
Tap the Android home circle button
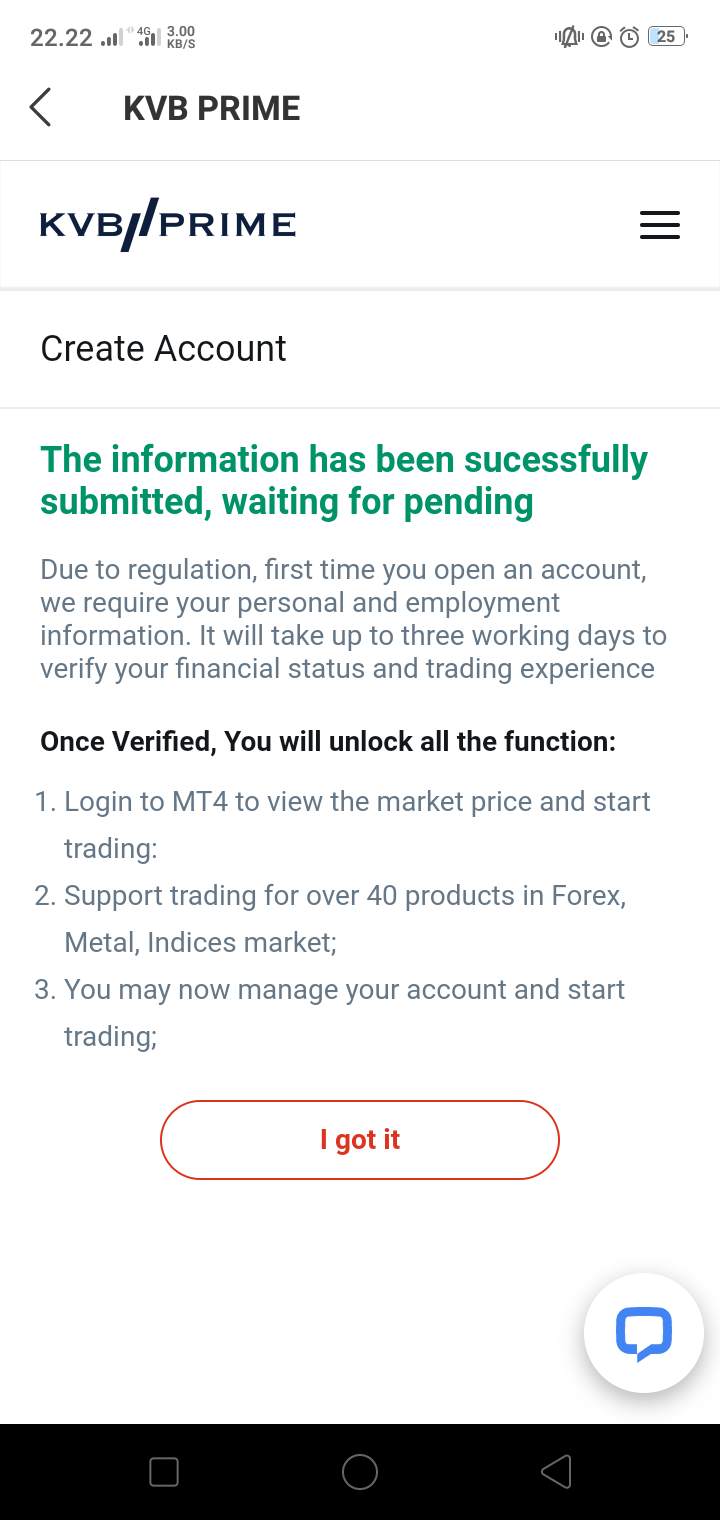click(x=360, y=1471)
